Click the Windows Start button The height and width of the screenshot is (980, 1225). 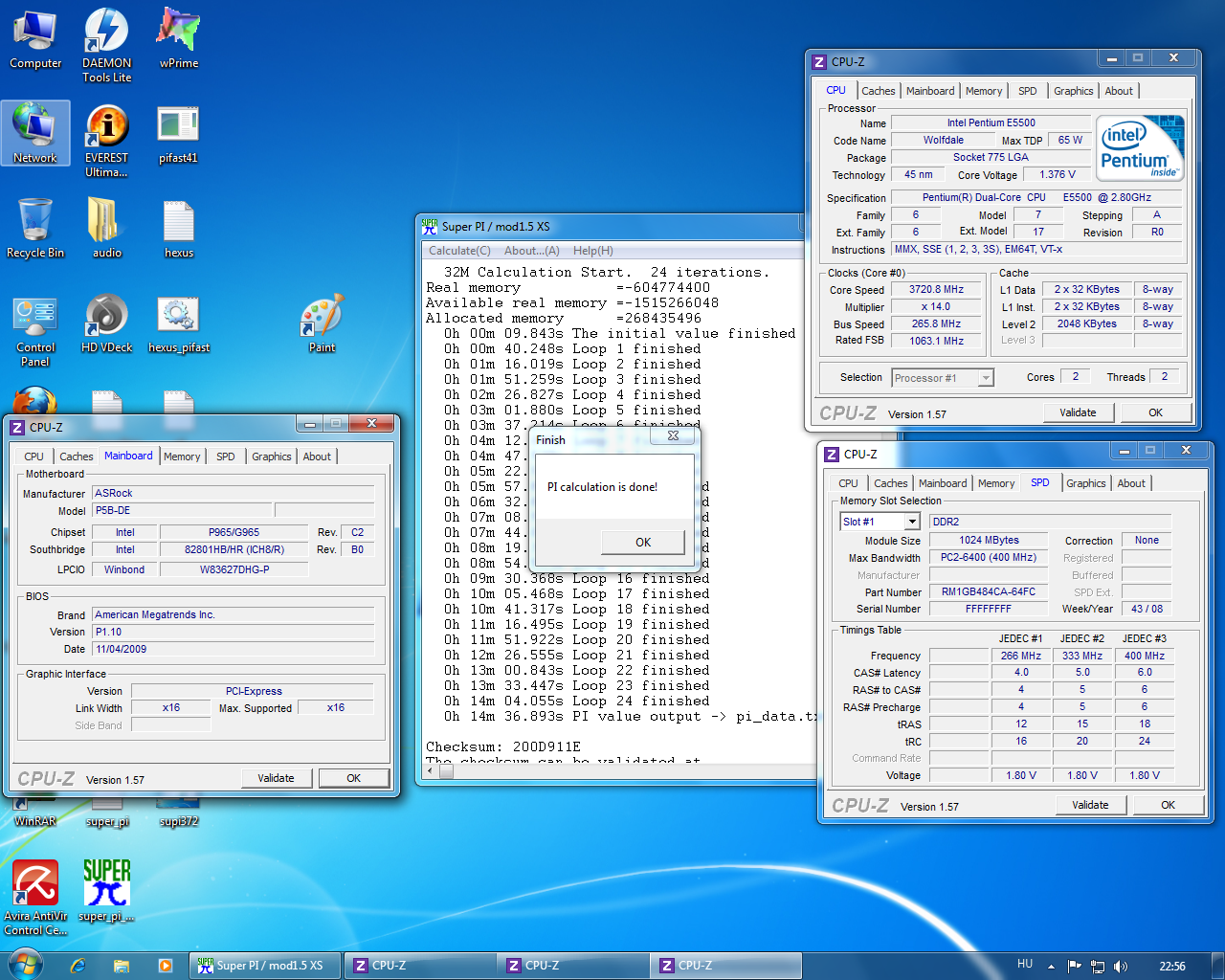point(25,965)
